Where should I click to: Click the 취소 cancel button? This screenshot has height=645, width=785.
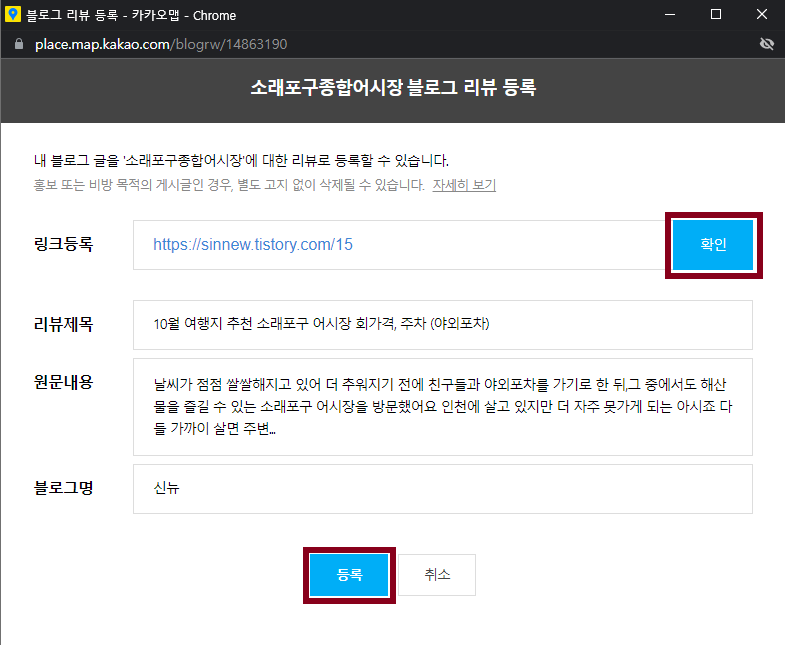437,575
